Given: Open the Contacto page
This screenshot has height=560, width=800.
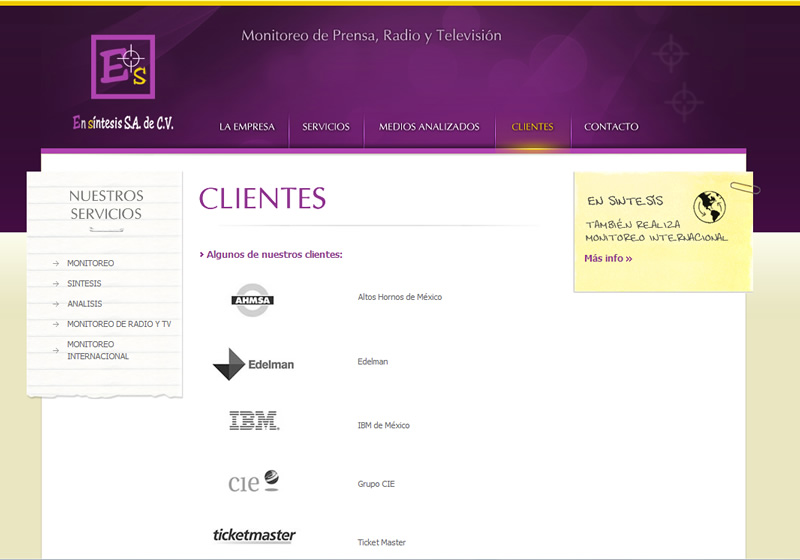Looking at the screenshot, I should click(611, 127).
